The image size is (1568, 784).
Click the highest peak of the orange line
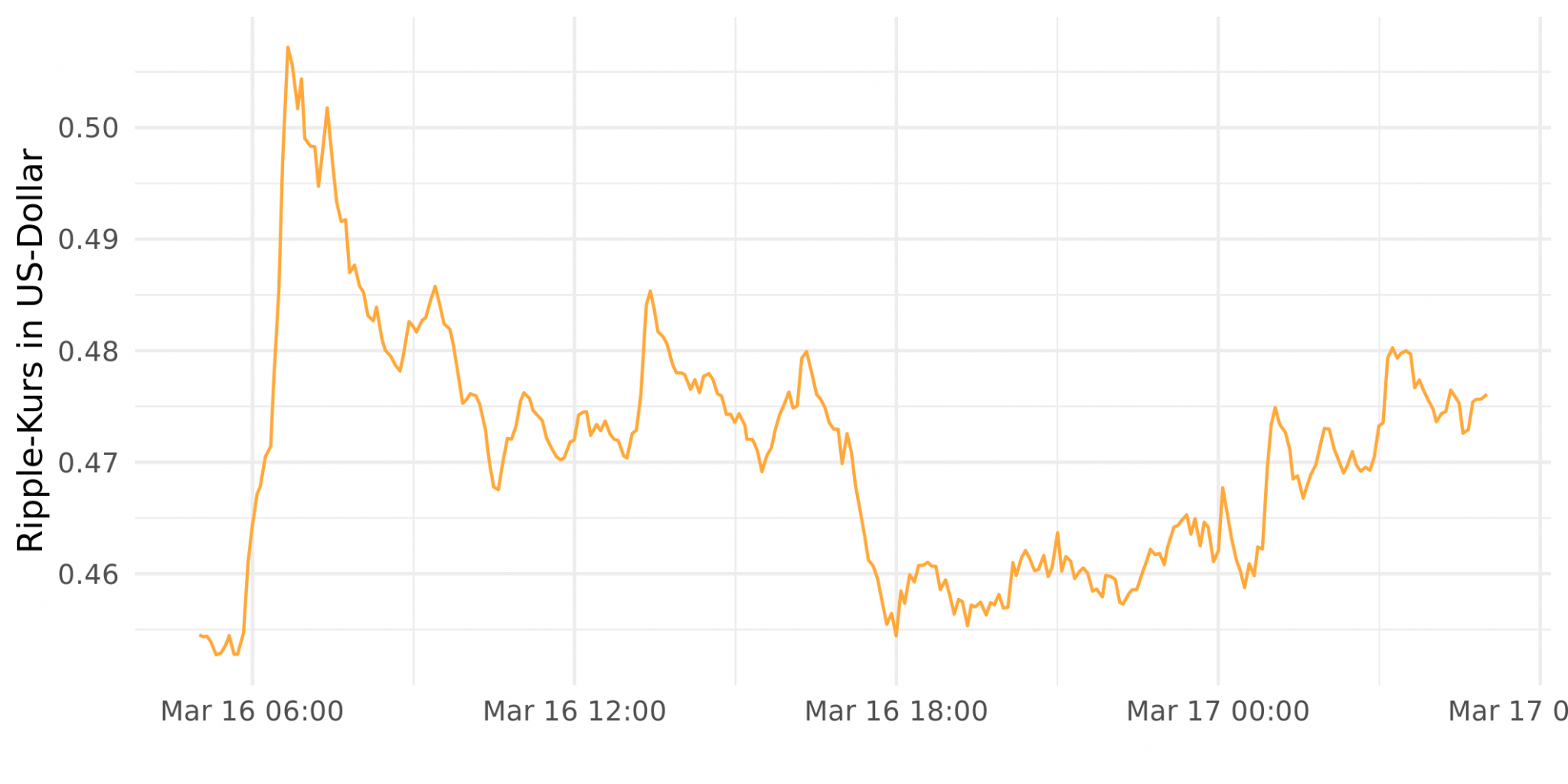(288, 47)
